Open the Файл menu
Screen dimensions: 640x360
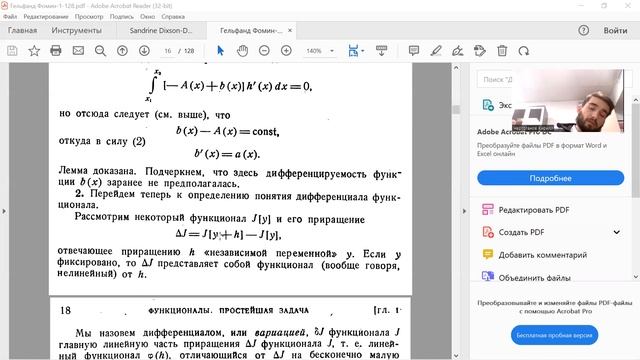tap(10, 17)
